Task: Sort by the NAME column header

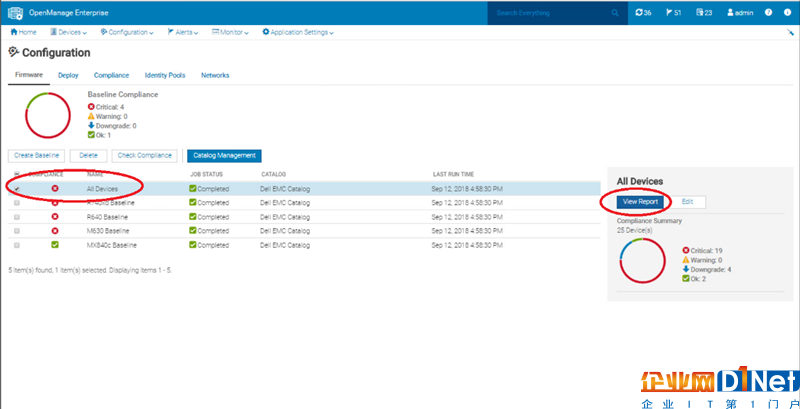Action: point(95,174)
